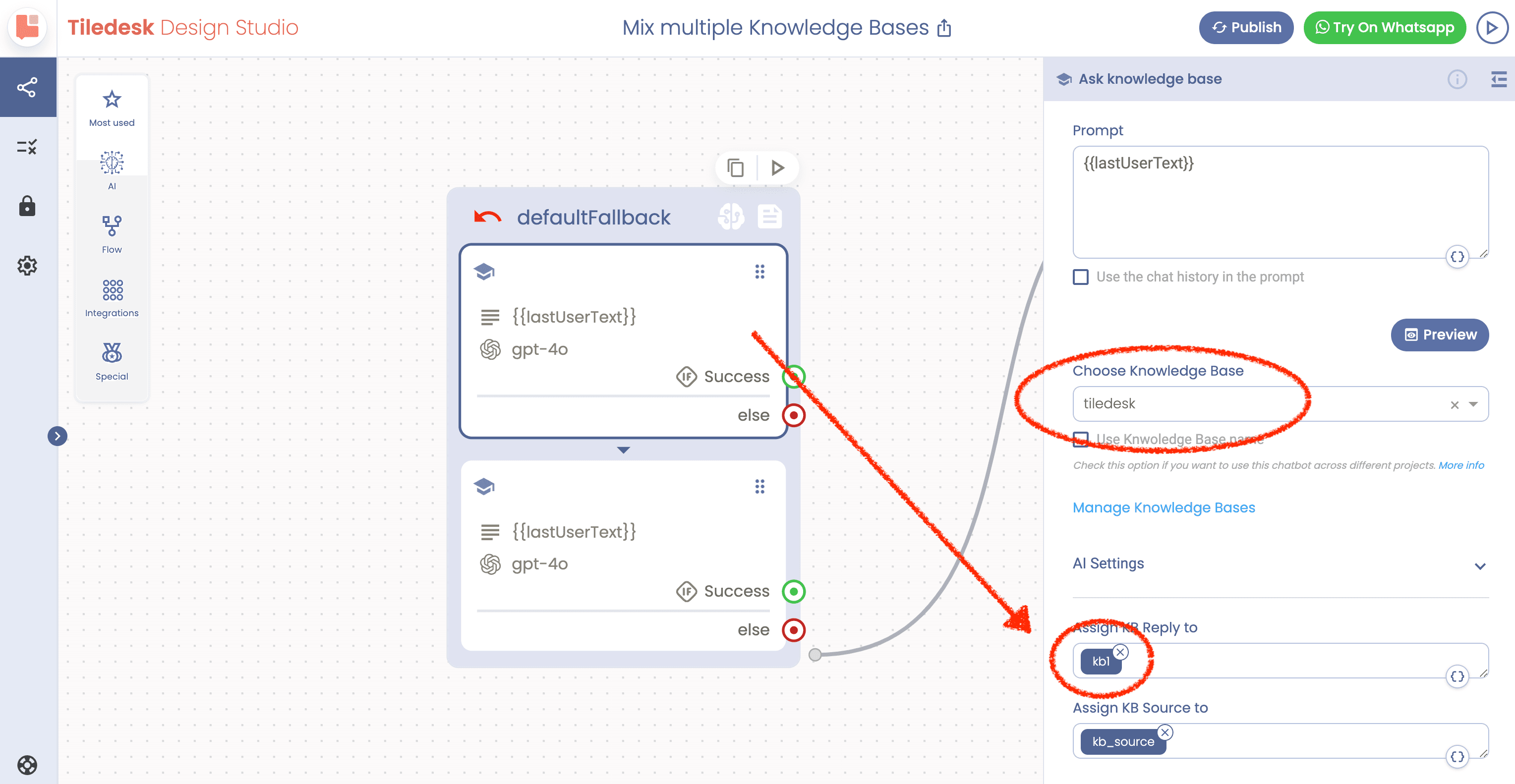The width and height of the screenshot is (1515, 784).
Task: Remove the kb_source variable chip
Action: [x=1165, y=732]
